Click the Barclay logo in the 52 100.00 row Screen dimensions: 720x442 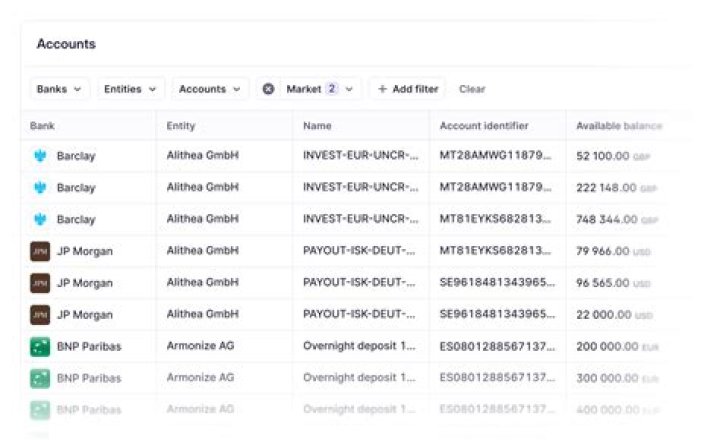coord(40,156)
